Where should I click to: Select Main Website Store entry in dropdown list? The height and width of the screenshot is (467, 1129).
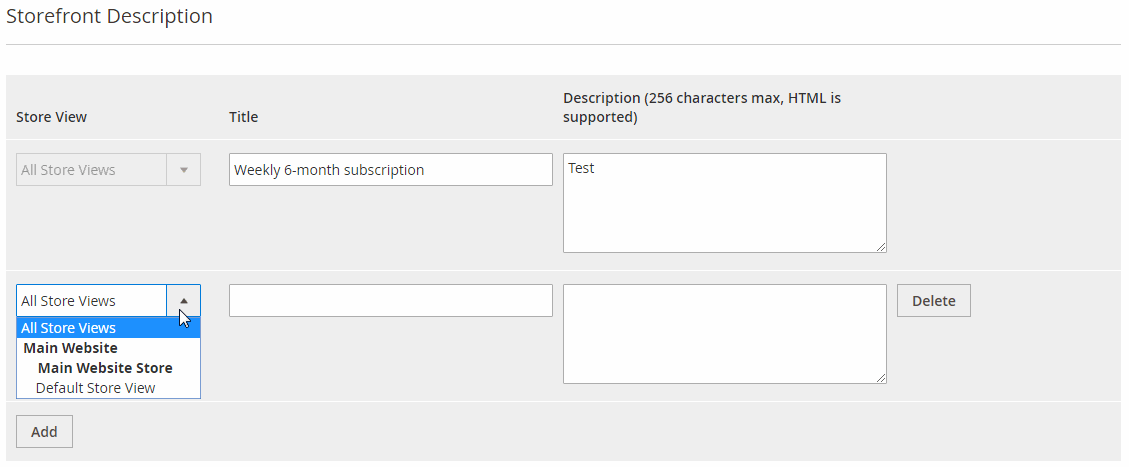[x=105, y=368]
